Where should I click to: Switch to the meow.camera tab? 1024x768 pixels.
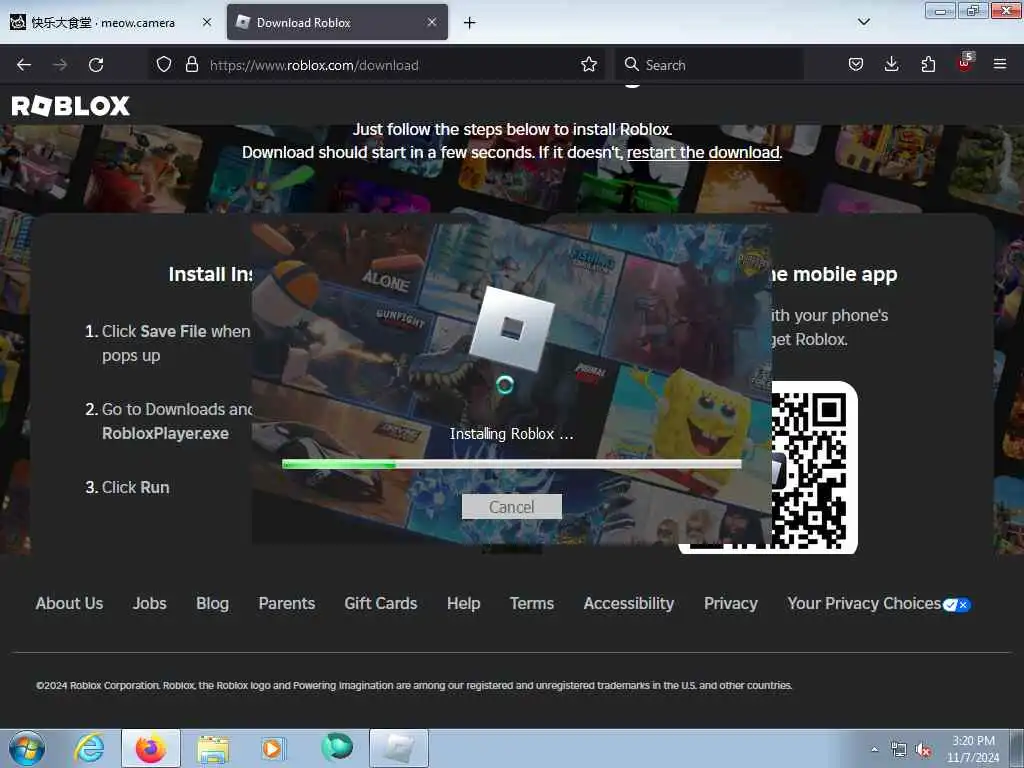coord(103,23)
